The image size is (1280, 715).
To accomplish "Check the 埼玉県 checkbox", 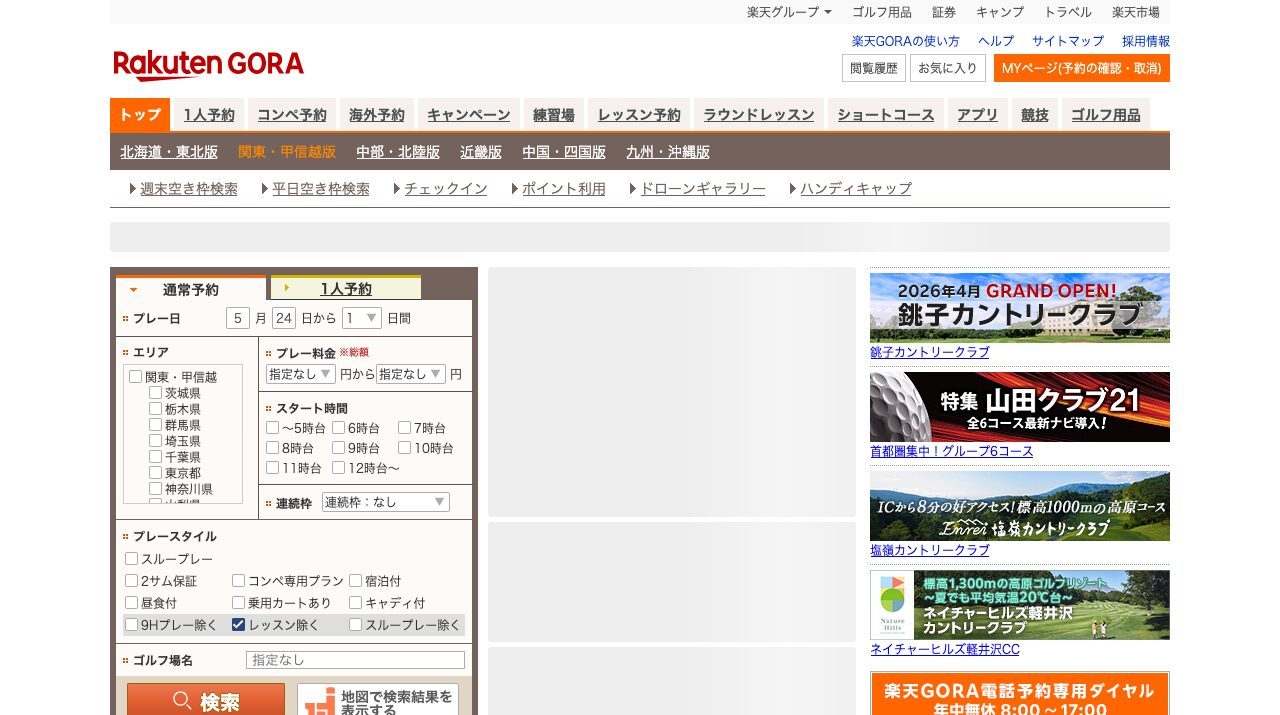I will point(155,441).
